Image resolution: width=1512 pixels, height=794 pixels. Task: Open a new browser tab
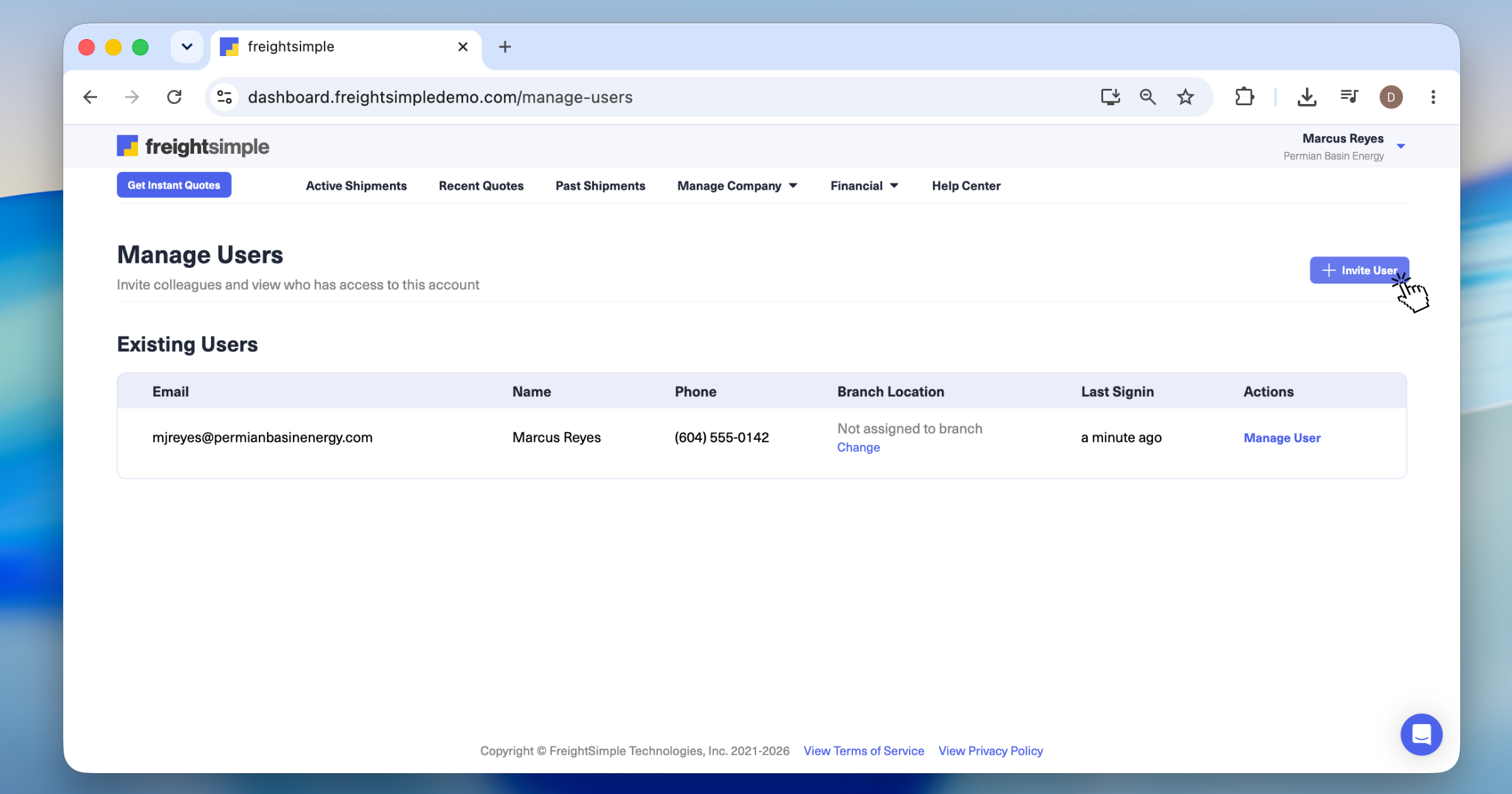tap(505, 47)
